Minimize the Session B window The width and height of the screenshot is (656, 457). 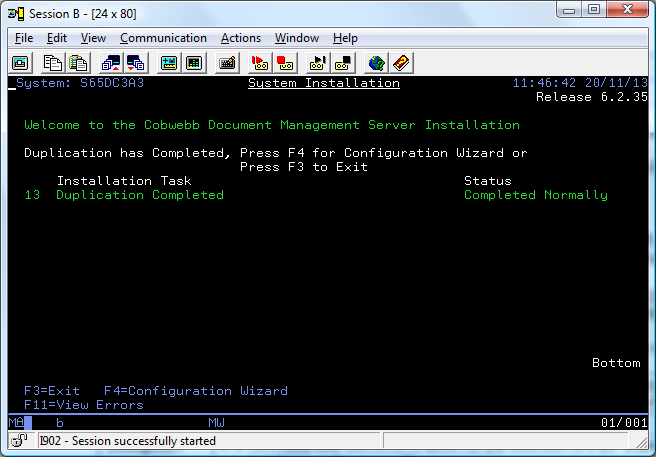click(x=569, y=10)
